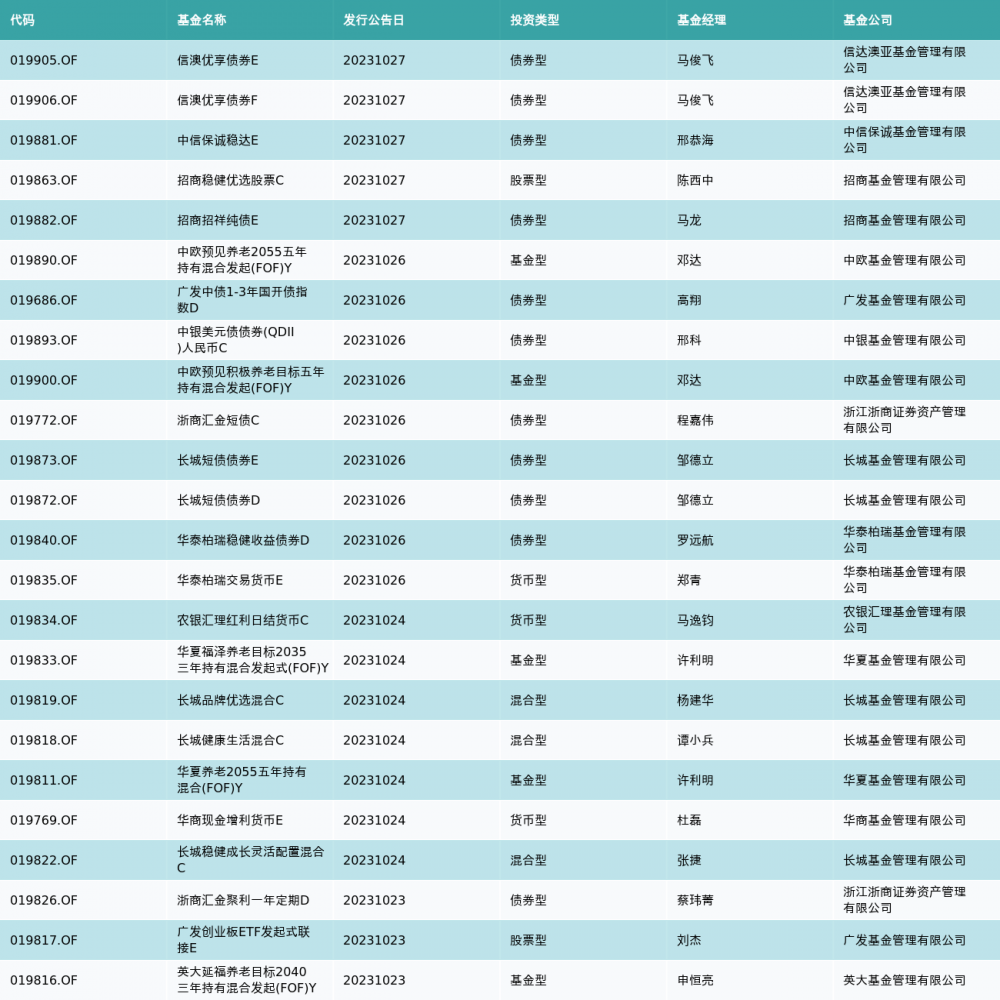Screen dimensions: 1000x1000
Task: Click manager name 马逸钧
Action: point(695,620)
